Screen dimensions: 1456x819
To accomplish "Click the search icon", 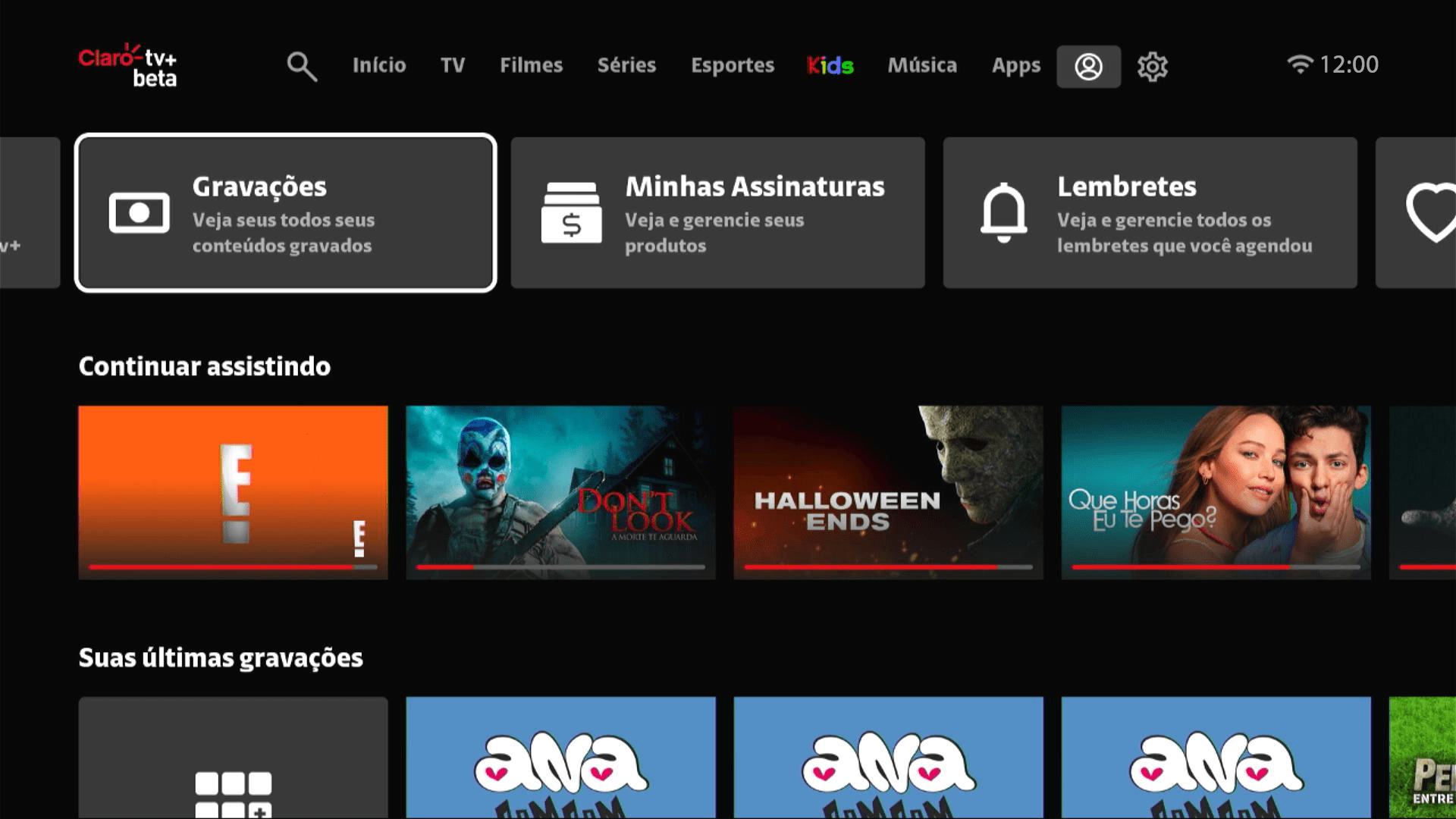I will [x=301, y=65].
